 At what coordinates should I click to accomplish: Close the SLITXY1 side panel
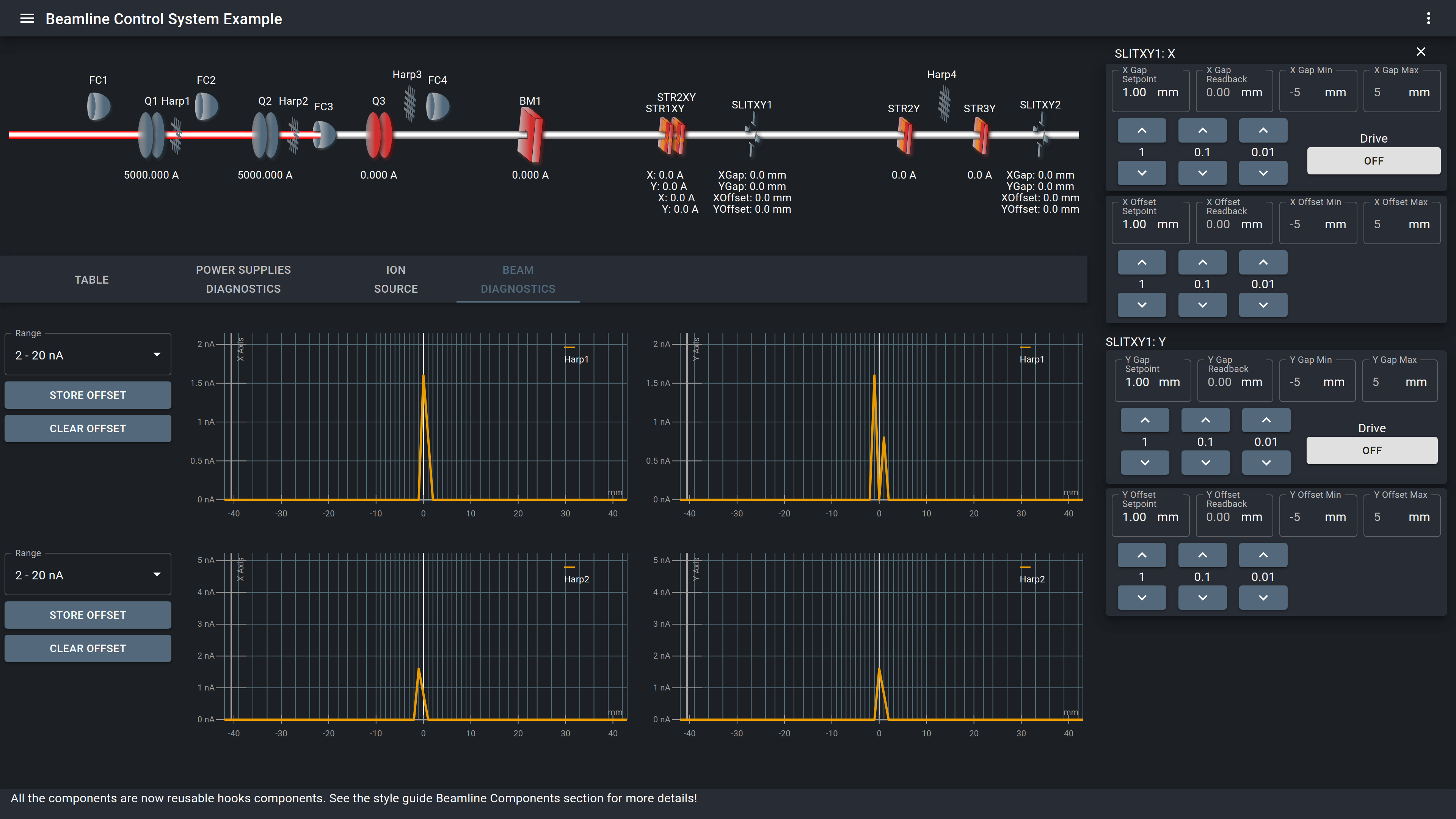(x=1421, y=52)
